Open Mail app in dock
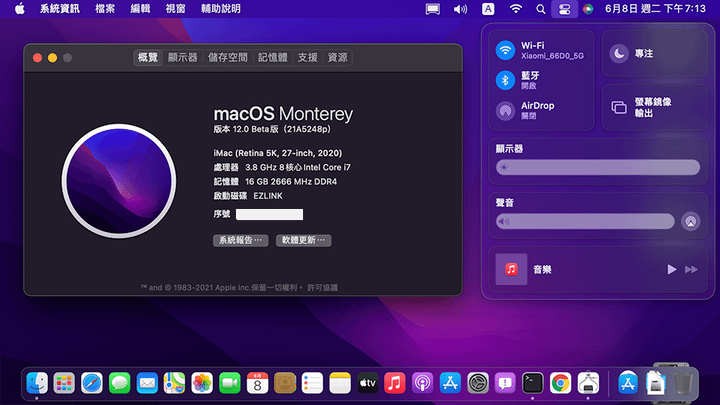Image resolution: width=720 pixels, height=405 pixels. coord(147,383)
